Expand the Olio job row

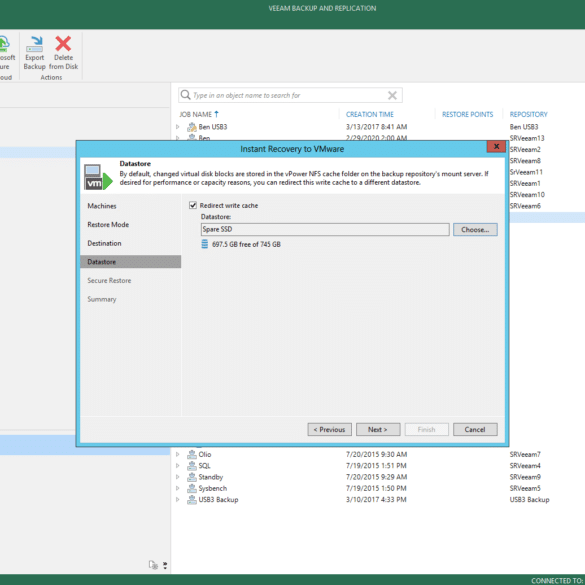pos(178,454)
